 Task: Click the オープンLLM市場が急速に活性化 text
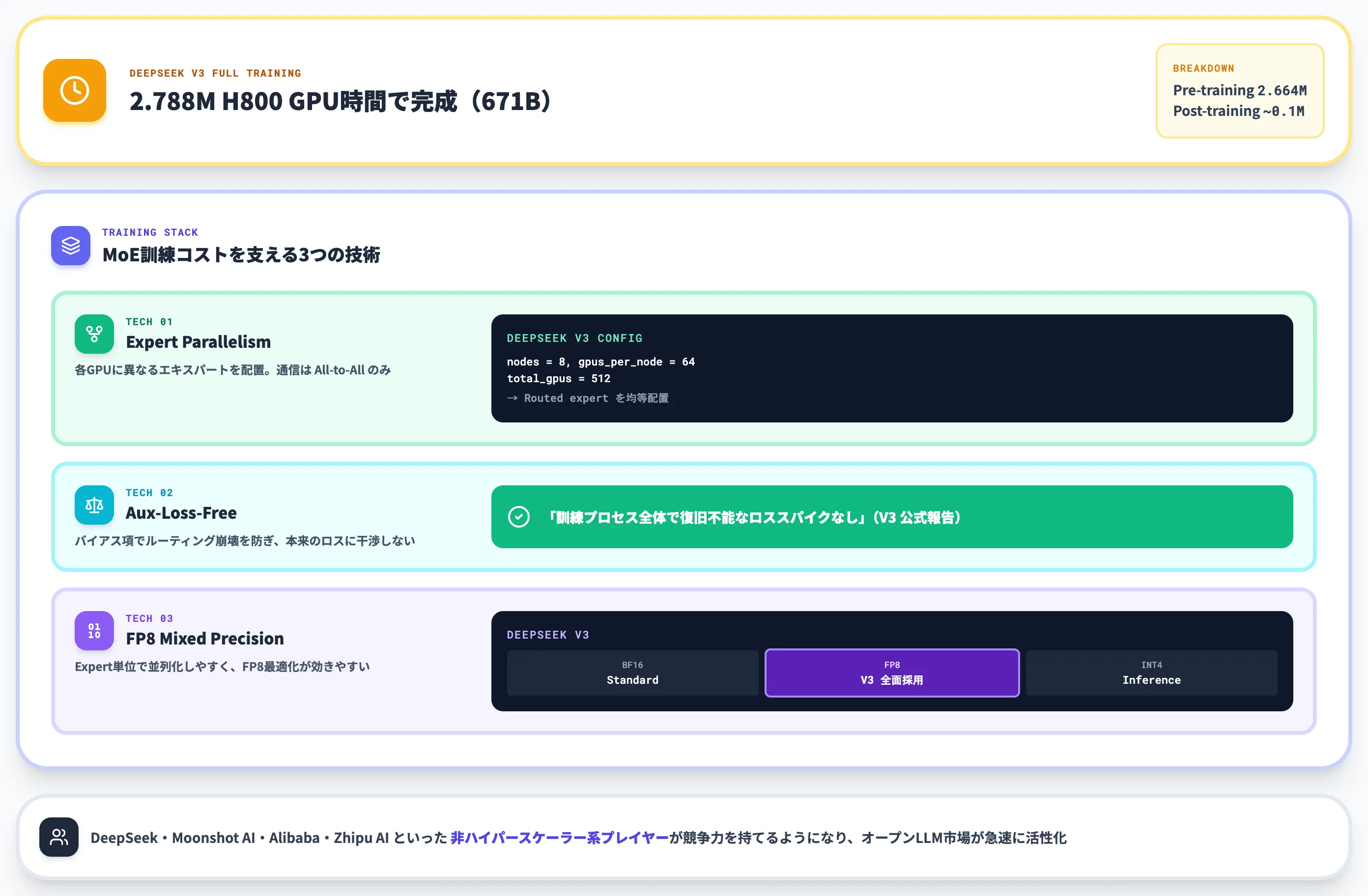[964, 838]
